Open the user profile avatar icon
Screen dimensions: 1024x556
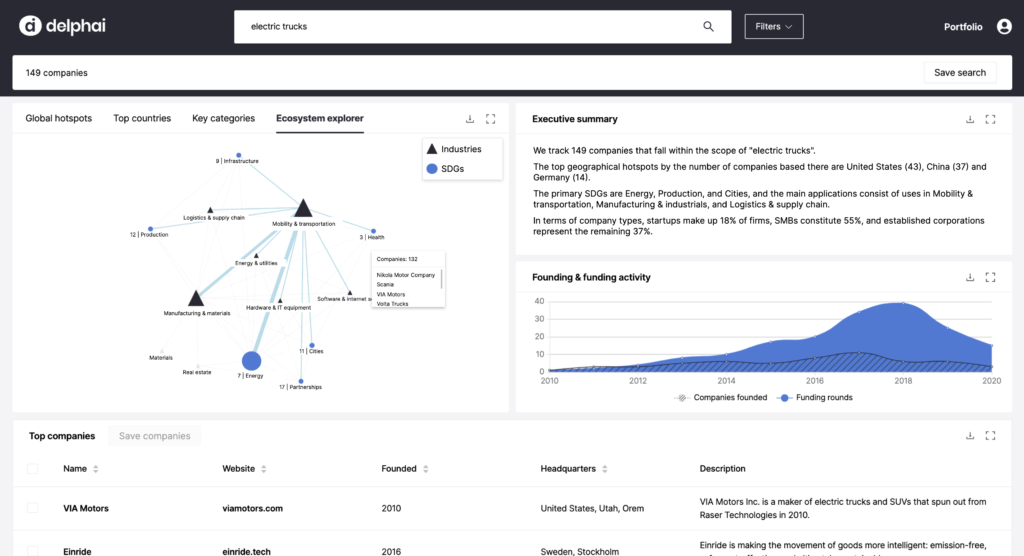(1004, 27)
